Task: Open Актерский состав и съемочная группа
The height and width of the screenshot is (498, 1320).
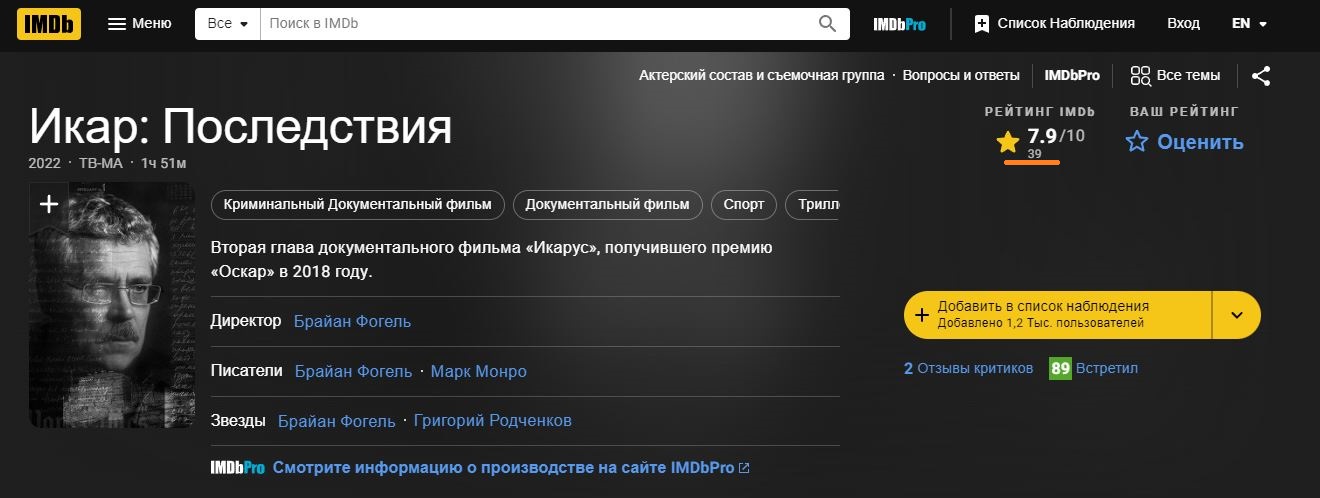Action: click(762, 75)
